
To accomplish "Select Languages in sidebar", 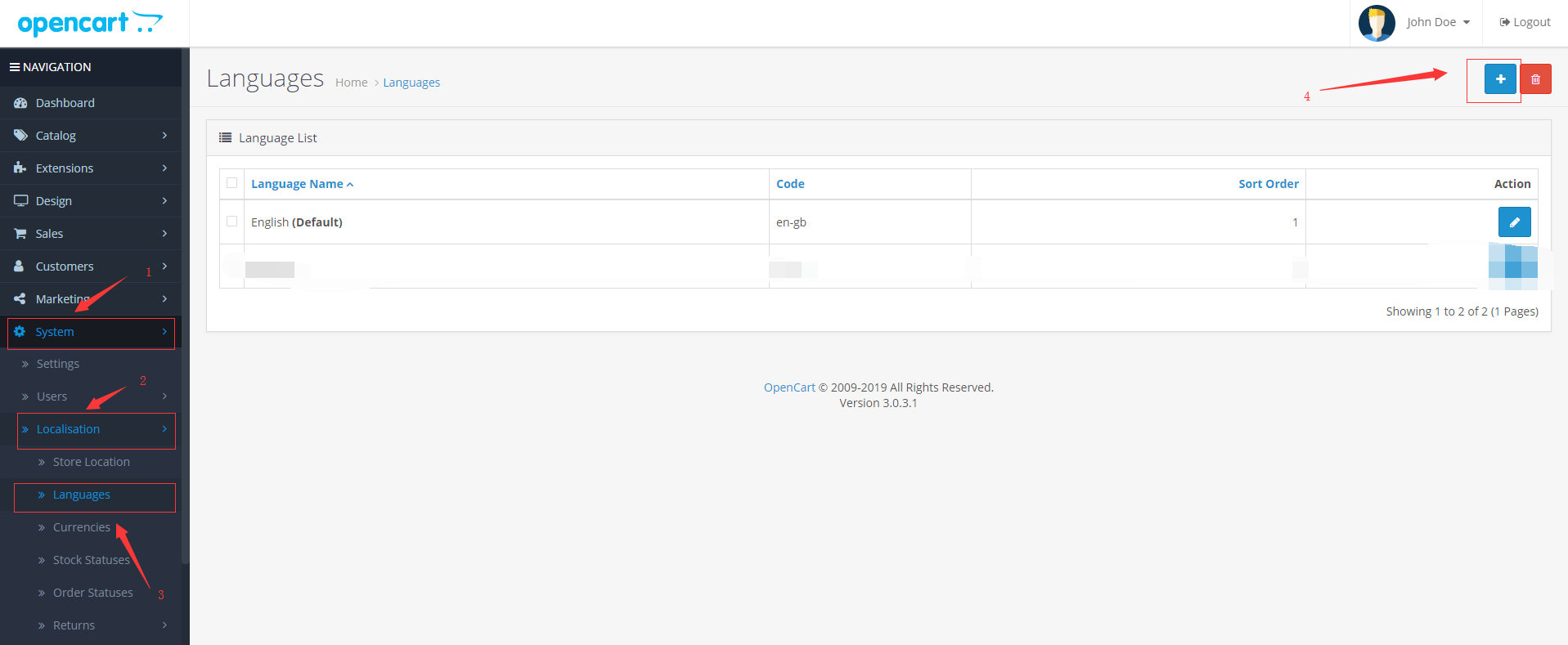I will coord(82,495).
